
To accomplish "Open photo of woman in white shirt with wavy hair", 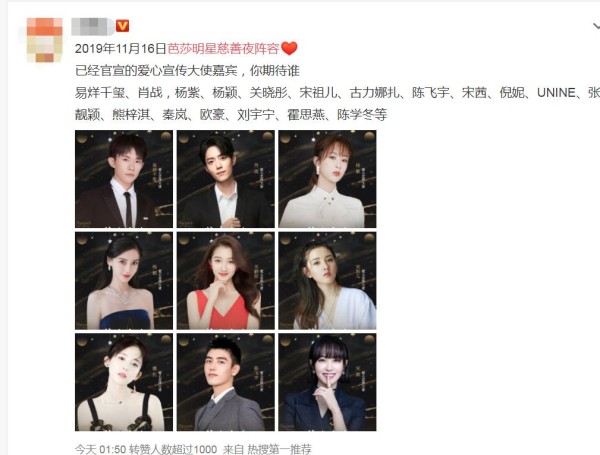I will click(327, 281).
